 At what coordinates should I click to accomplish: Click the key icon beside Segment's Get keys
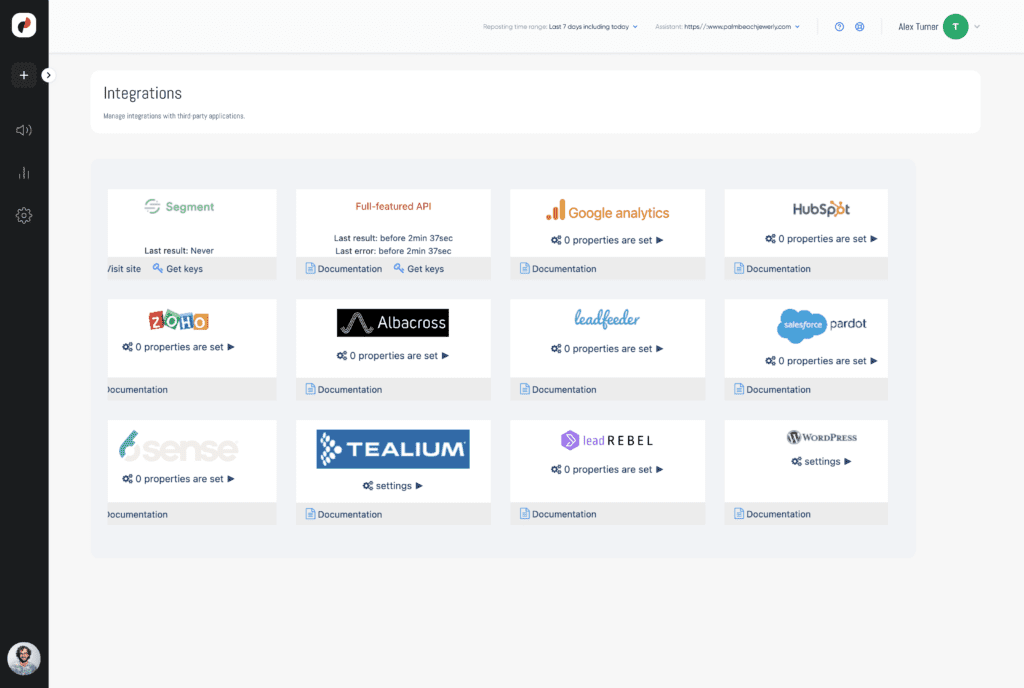[158, 268]
